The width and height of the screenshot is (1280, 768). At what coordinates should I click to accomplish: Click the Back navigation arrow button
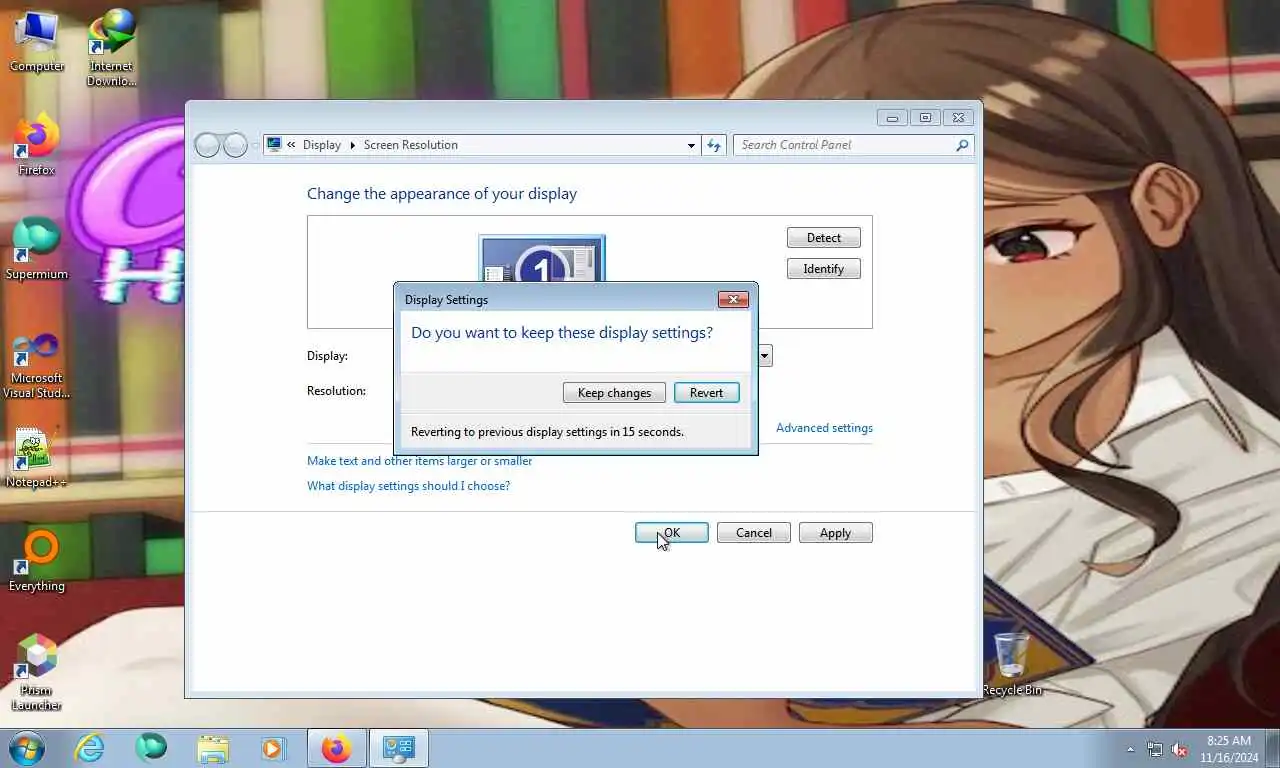[207, 146]
